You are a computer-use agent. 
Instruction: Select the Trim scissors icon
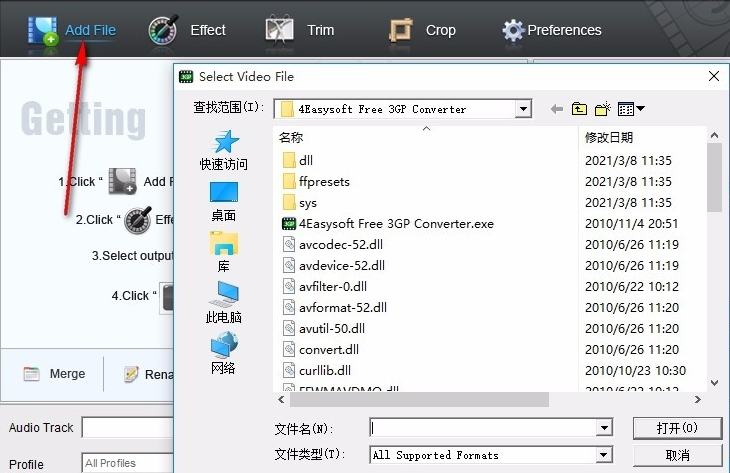tap(279, 30)
